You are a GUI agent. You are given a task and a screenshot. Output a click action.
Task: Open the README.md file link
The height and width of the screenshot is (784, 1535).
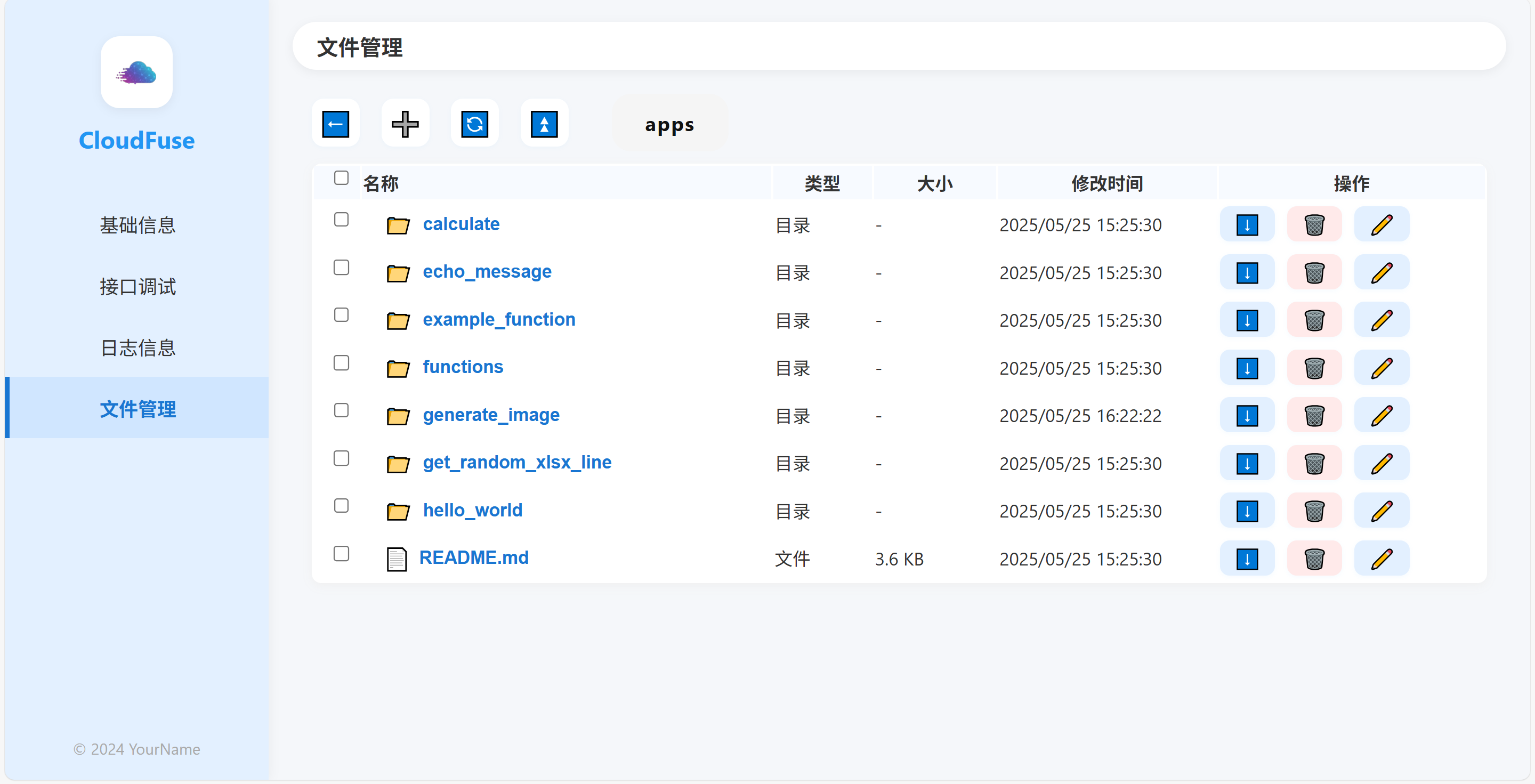click(x=473, y=557)
